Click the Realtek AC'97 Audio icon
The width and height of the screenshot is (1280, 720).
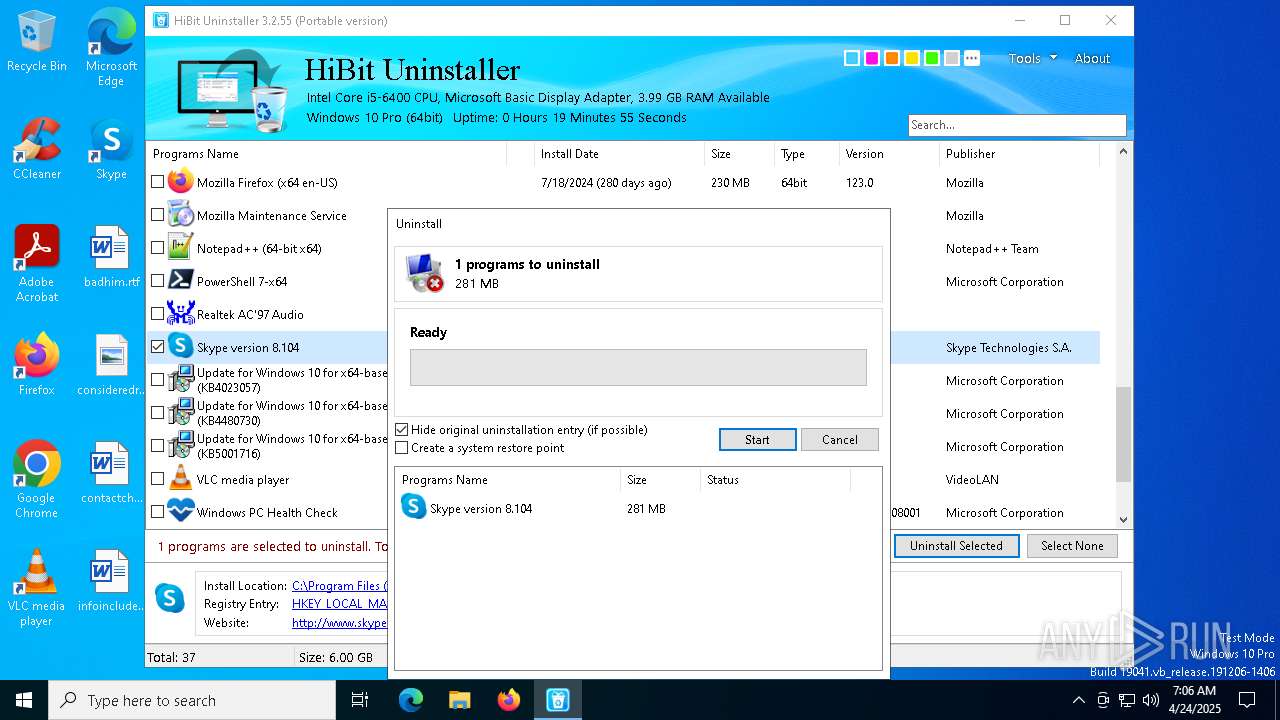coord(180,314)
